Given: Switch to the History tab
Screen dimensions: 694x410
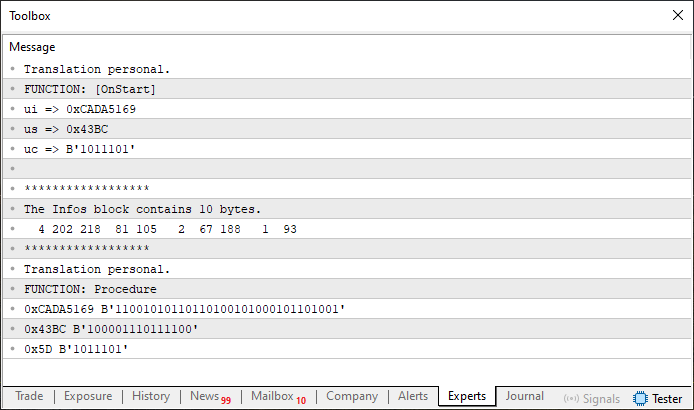Looking at the screenshot, I should pos(151,396).
